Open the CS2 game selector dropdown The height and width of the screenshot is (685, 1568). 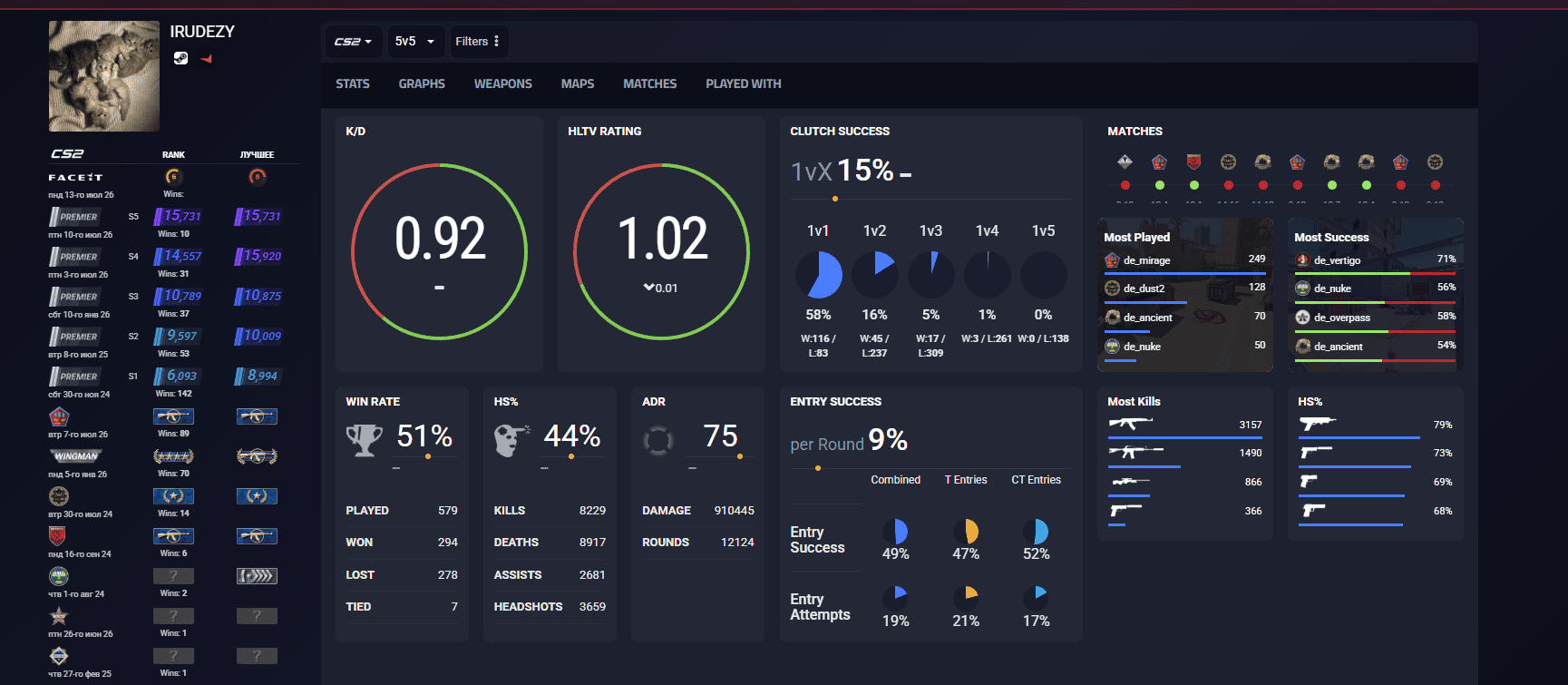(x=353, y=42)
